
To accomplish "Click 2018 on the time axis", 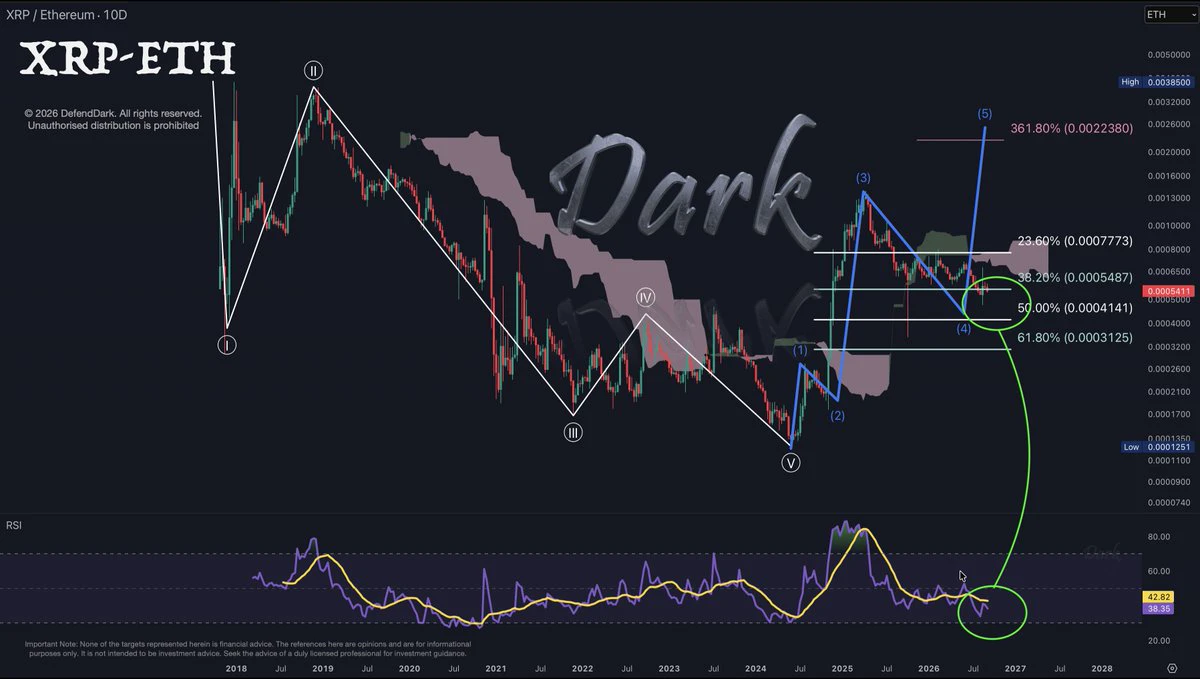I will click(236, 667).
